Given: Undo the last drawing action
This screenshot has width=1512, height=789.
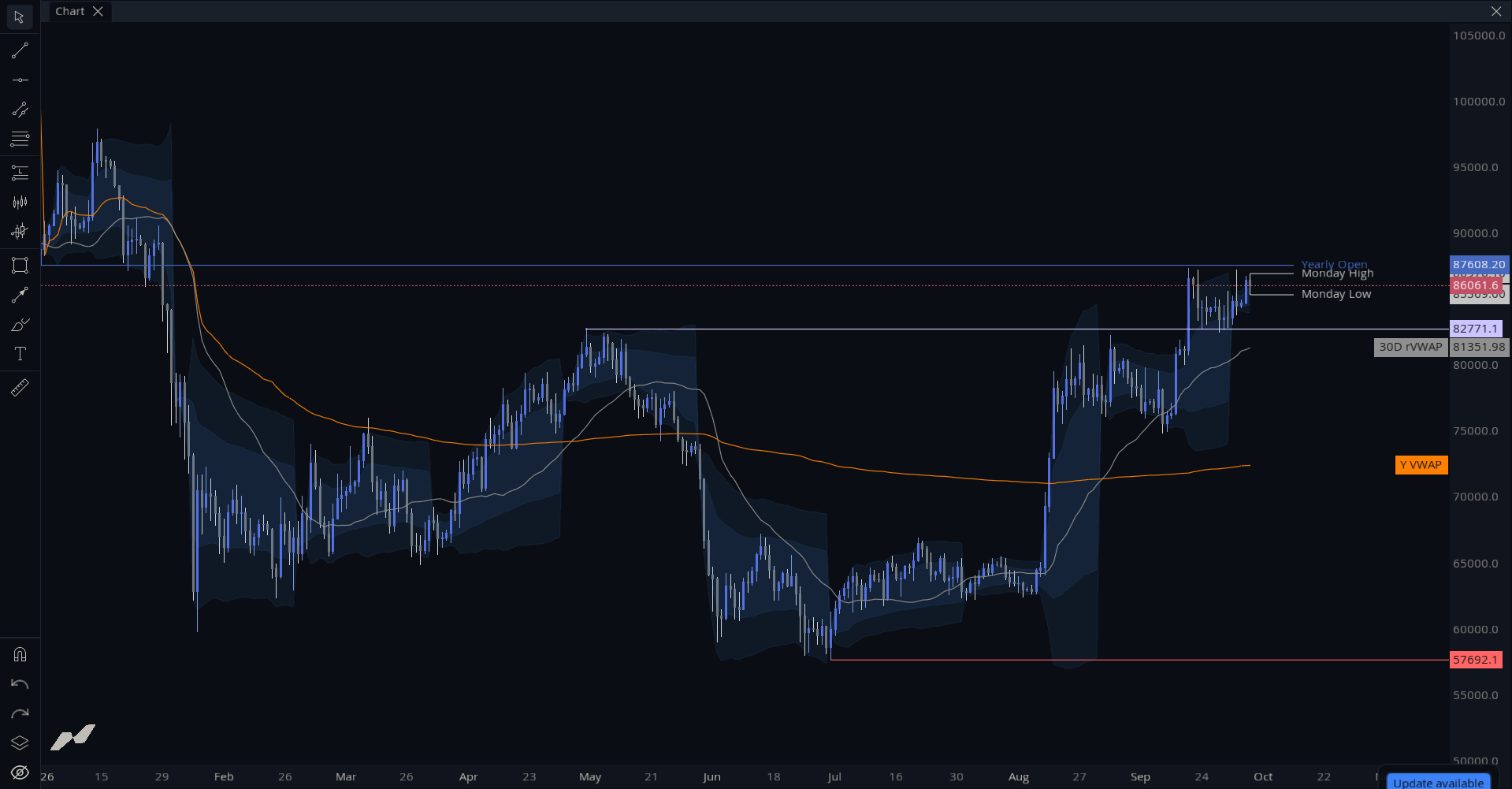Looking at the screenshot, I should tap(20, 684).
